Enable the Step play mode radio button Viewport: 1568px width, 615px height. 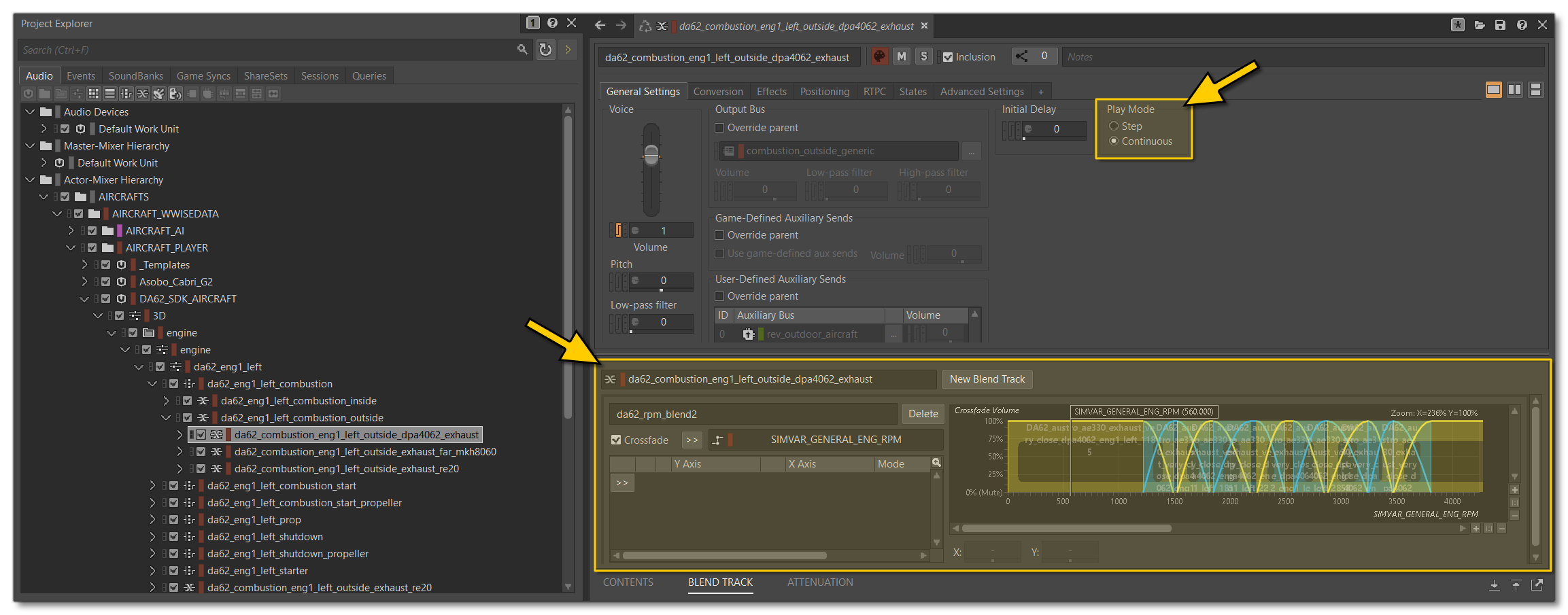(x=1114, y=126)
